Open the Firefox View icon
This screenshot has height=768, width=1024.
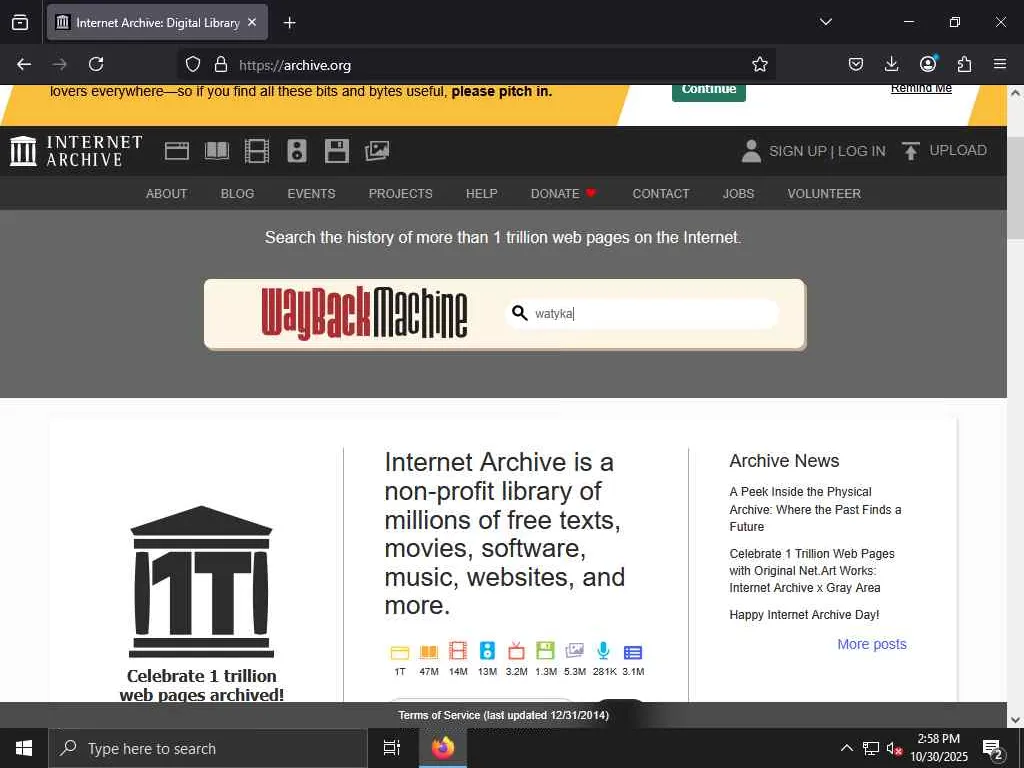[x=20, y=22]
